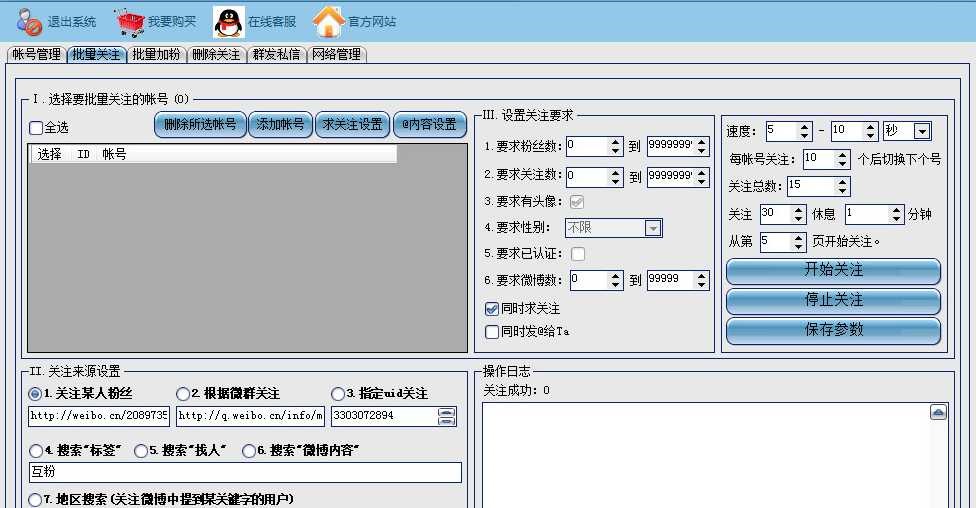Go to 网络管理 tab
This screenshot has width=976, height=508.
click(x=336, y=55)
